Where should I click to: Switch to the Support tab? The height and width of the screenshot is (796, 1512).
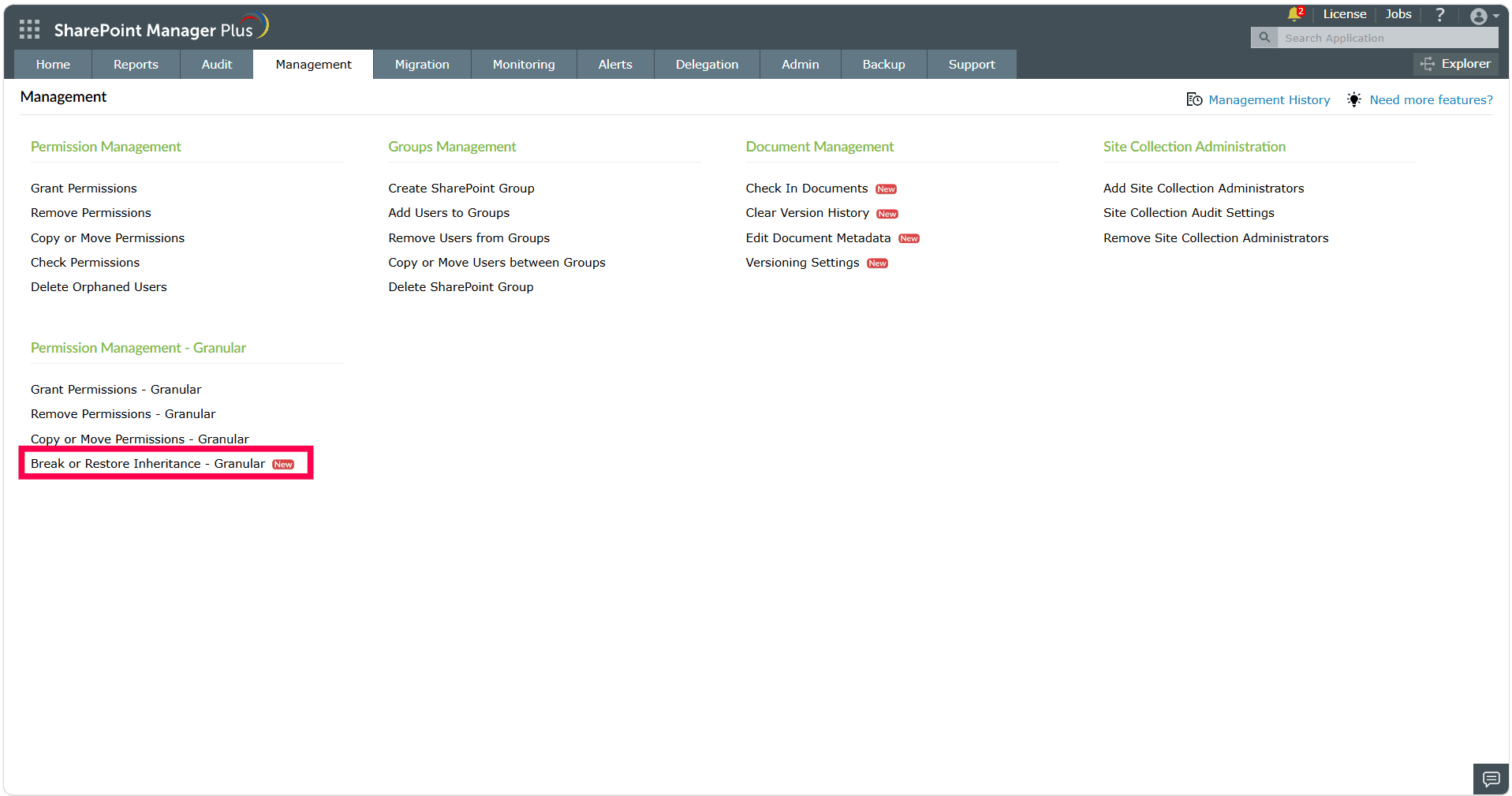point(972,65)
